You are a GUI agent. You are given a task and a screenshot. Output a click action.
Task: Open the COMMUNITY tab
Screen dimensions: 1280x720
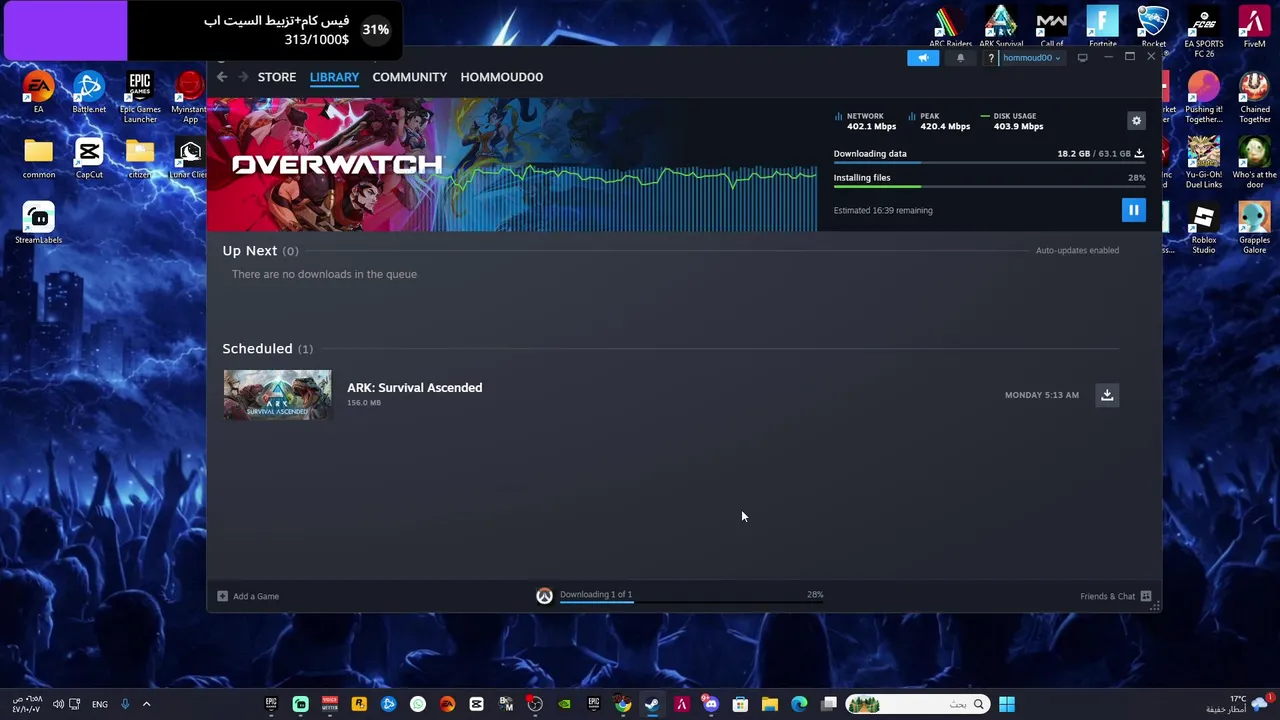(409, 77)
